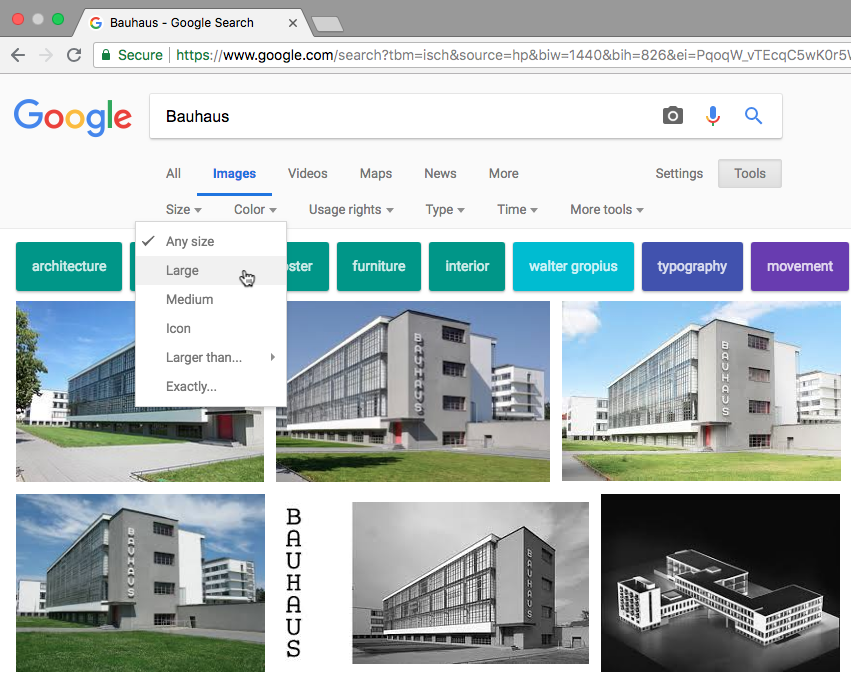Choose Large in the size menu
The height and width of the screenshot is (683, 851).
182,270
